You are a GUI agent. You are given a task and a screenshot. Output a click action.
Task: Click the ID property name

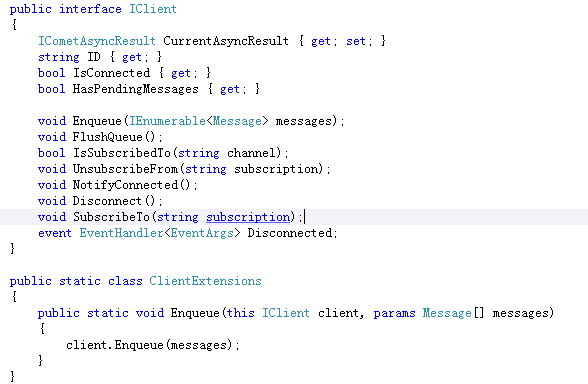(94, 57)
